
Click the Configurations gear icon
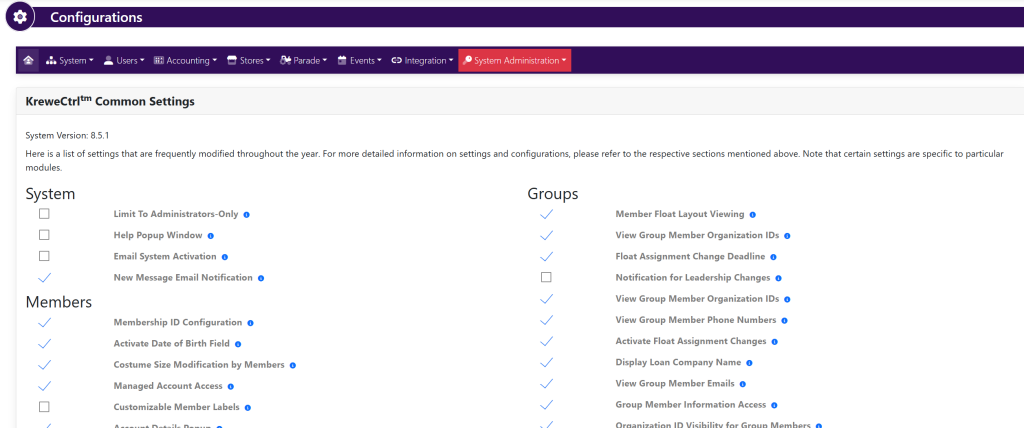pyautogui.click(x=20, y=17)
